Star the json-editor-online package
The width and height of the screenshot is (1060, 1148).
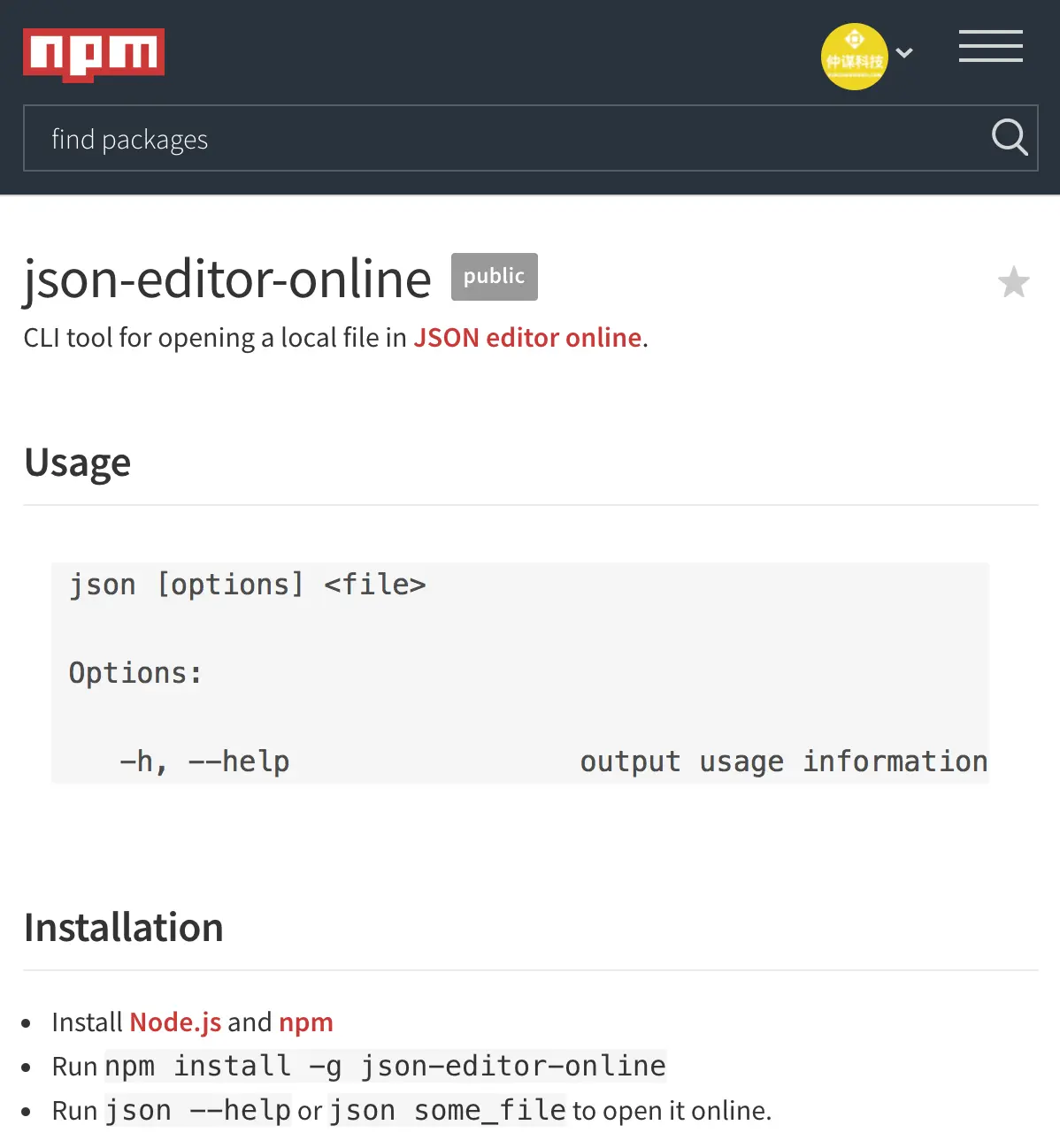1014,282
